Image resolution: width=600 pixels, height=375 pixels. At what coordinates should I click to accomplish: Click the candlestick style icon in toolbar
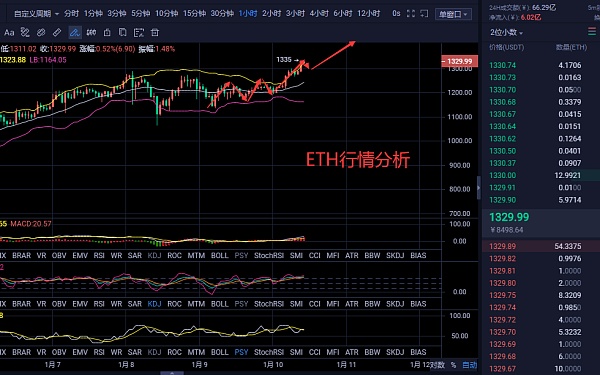pyautogui.click(x=91, y=33)
